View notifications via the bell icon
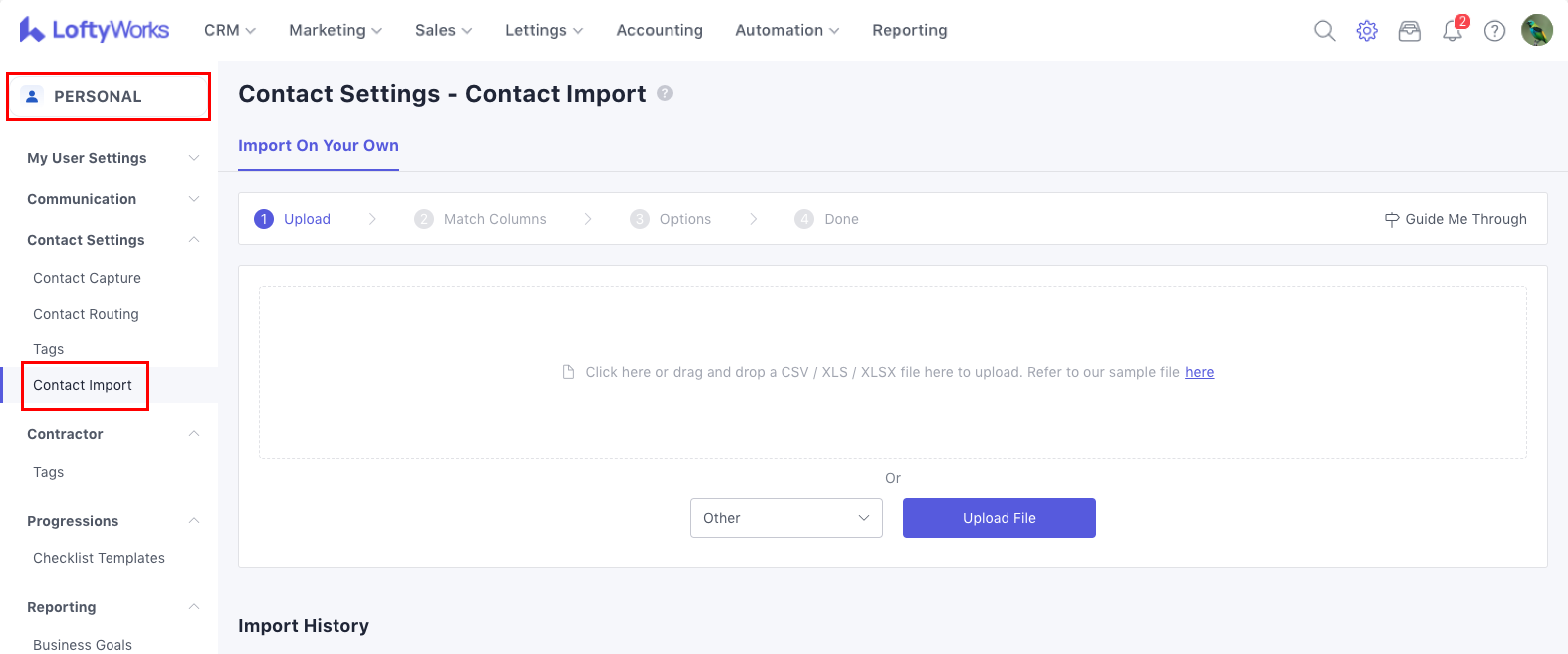Image resolution: width=1568 pixels, height=654 pixels. (x=1452, y=31)
